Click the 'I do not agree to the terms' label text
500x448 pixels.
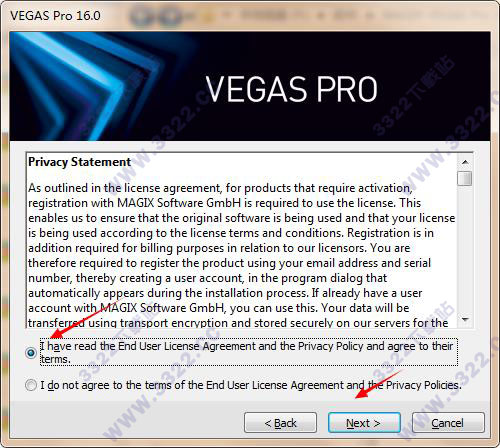(x=251, y=385)
